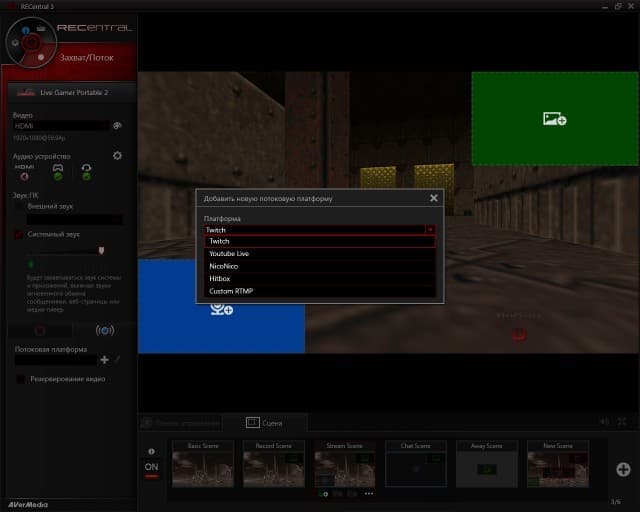Select the Basic Scene thumbnail
The width and height of the screenshot is (640, 512).
pyautogui.click(x=203, y=464)
